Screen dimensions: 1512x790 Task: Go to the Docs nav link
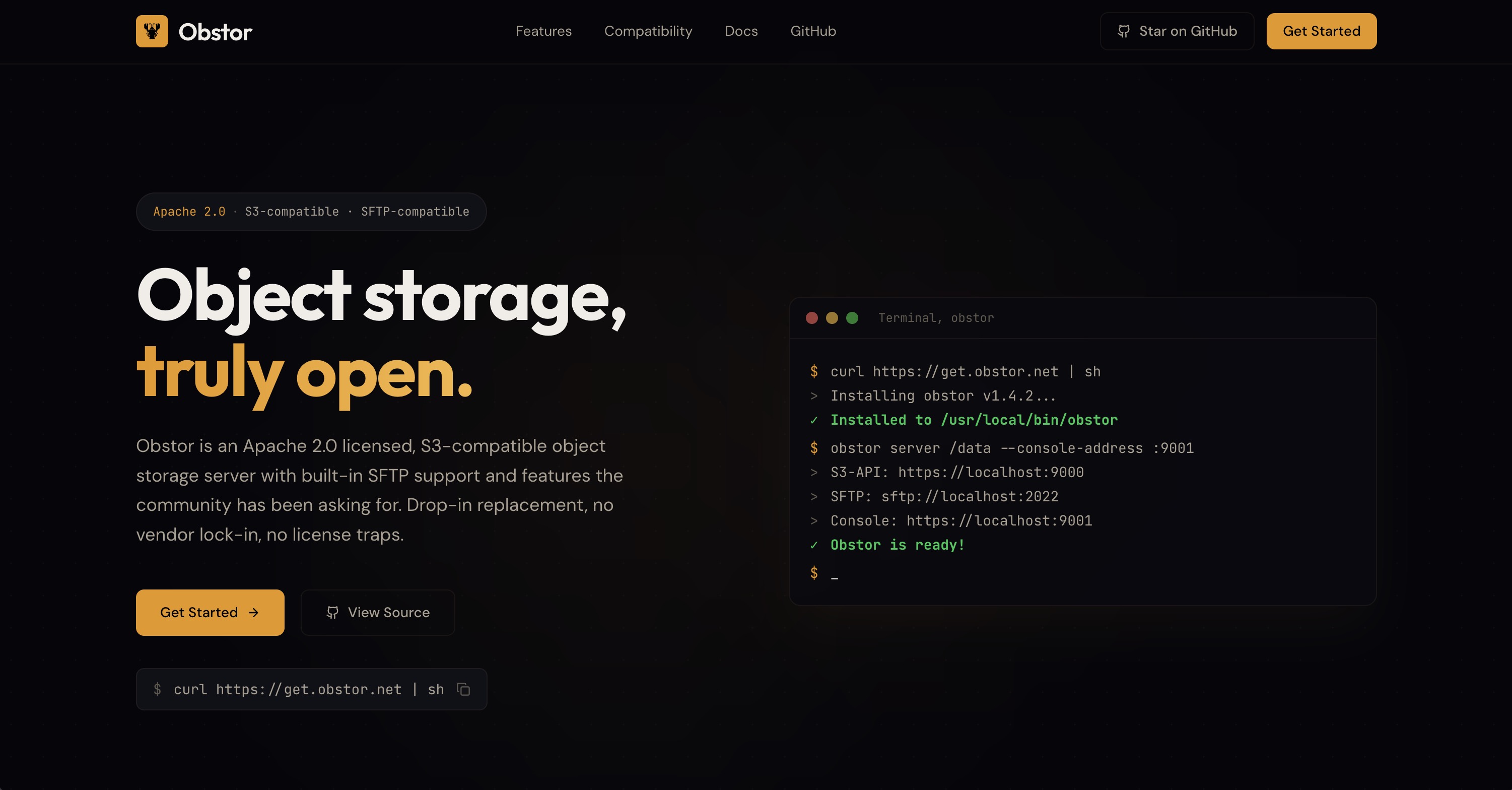click(x=741, y=31)
